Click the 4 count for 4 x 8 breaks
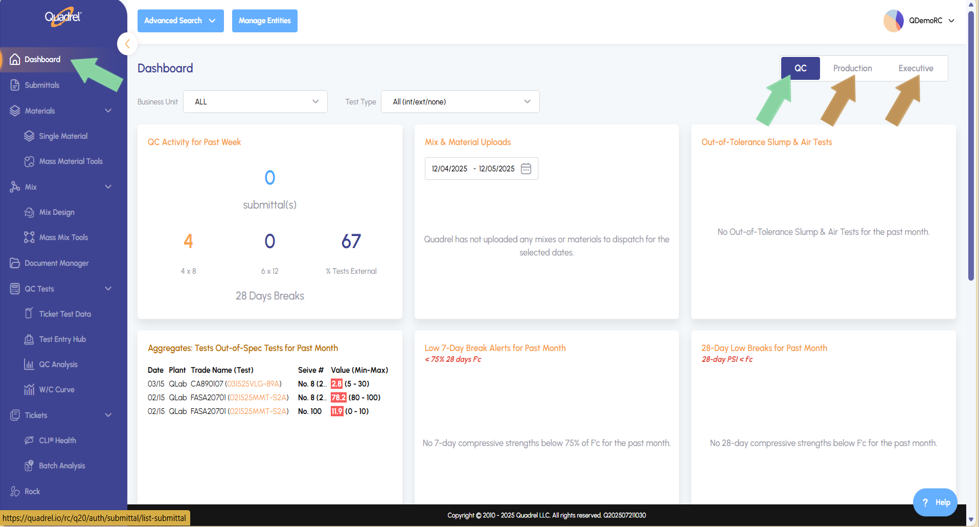Screen dimensions: 979x527 pyautogui.click(x=188, y=241)
